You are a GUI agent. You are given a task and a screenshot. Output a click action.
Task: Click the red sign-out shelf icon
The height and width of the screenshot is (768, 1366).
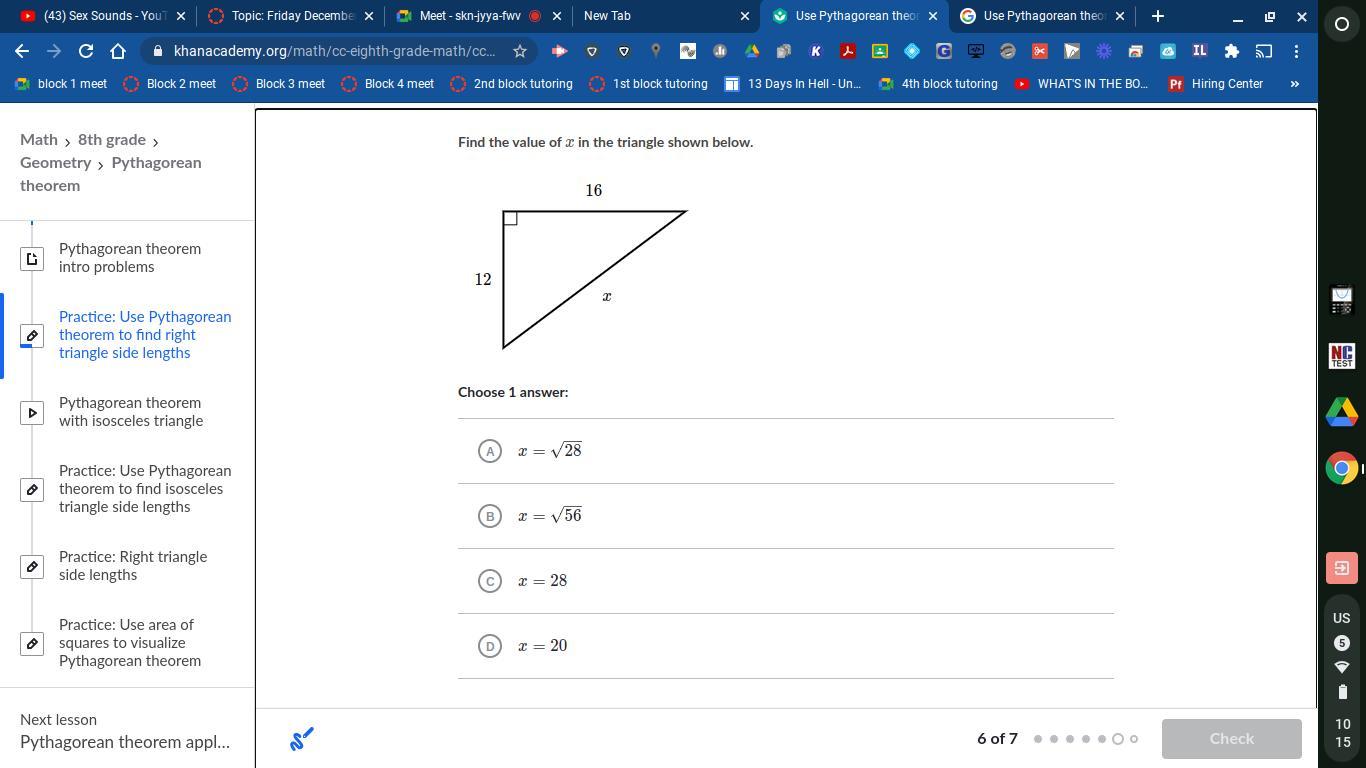(x=1342, y=567)
